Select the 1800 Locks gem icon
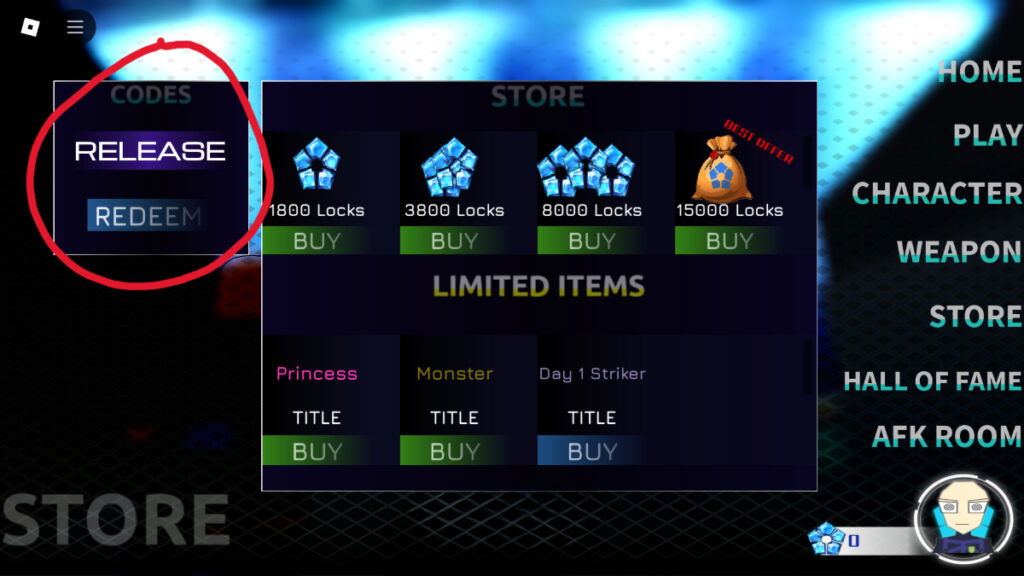This screenshot has width=1024, height=576. tap(317, 164)
